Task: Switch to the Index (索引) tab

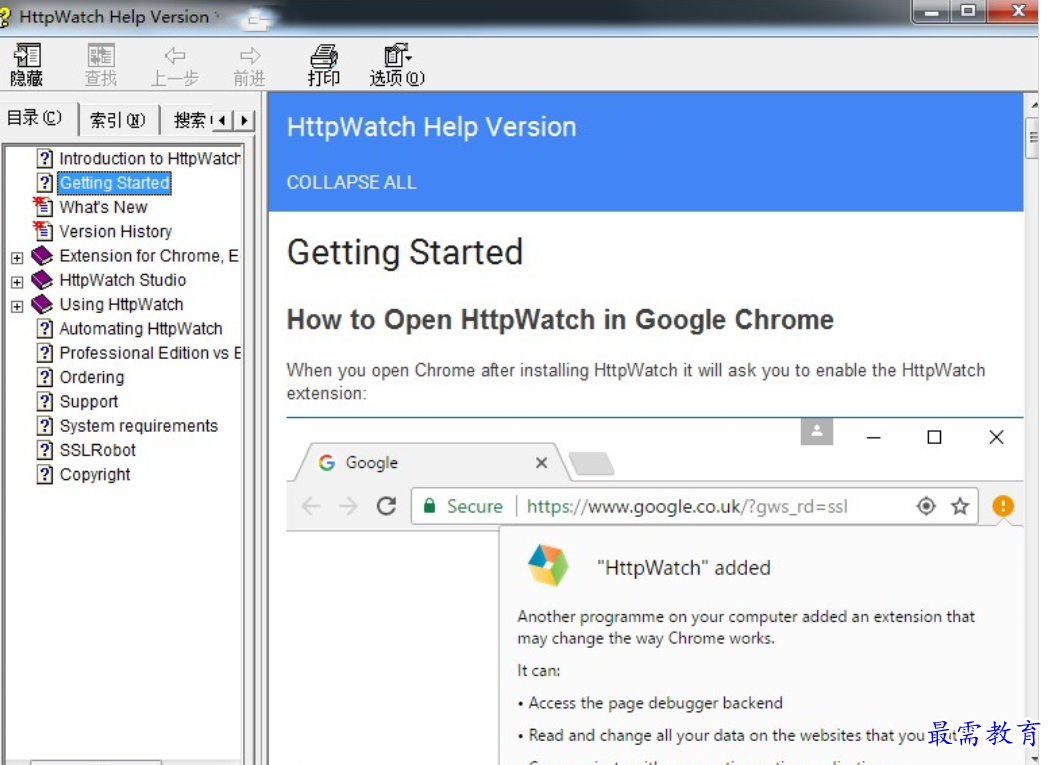Action: [x=118, y=120]
